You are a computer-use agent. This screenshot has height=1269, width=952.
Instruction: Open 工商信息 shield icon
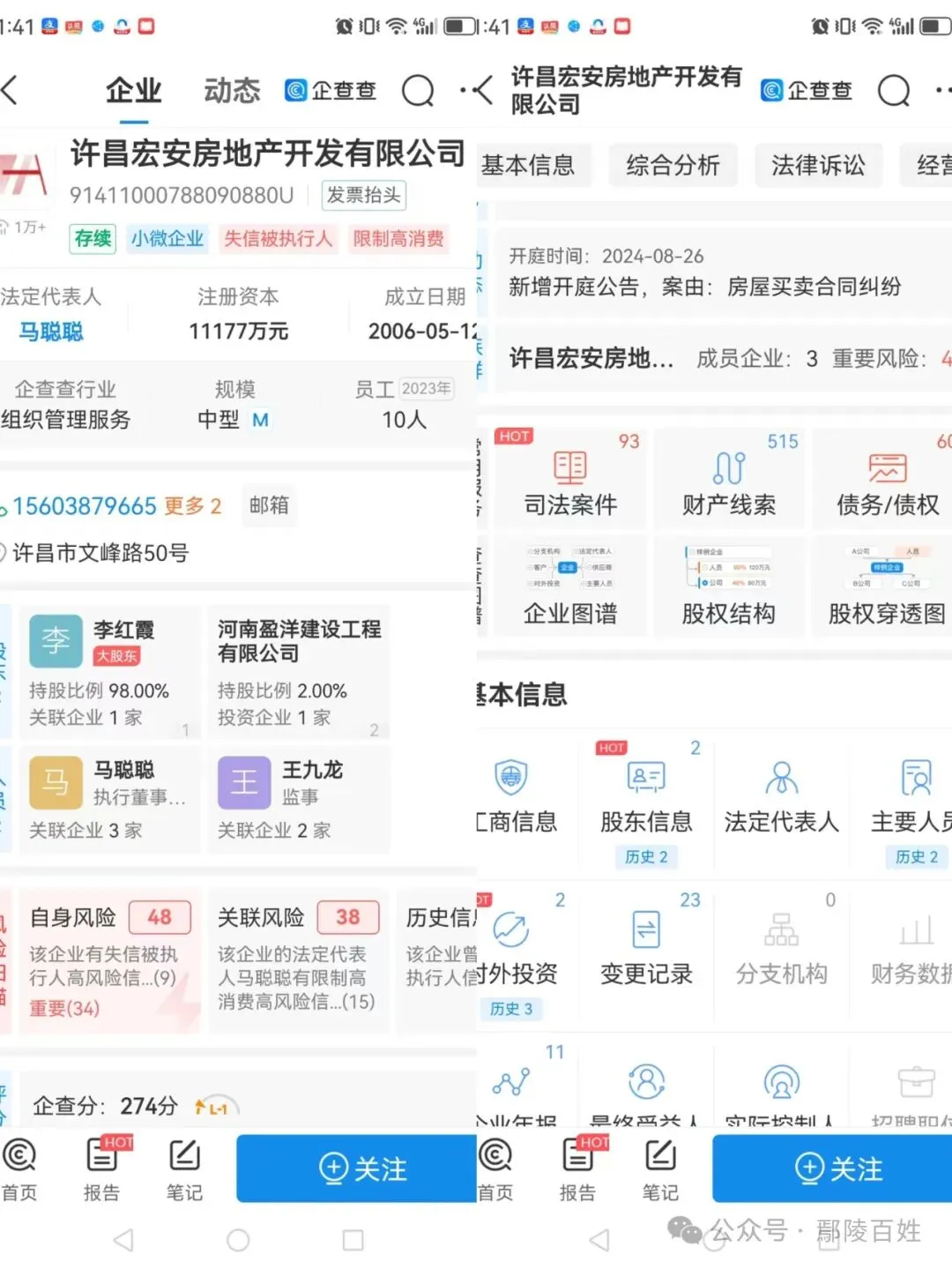[511, 778]
